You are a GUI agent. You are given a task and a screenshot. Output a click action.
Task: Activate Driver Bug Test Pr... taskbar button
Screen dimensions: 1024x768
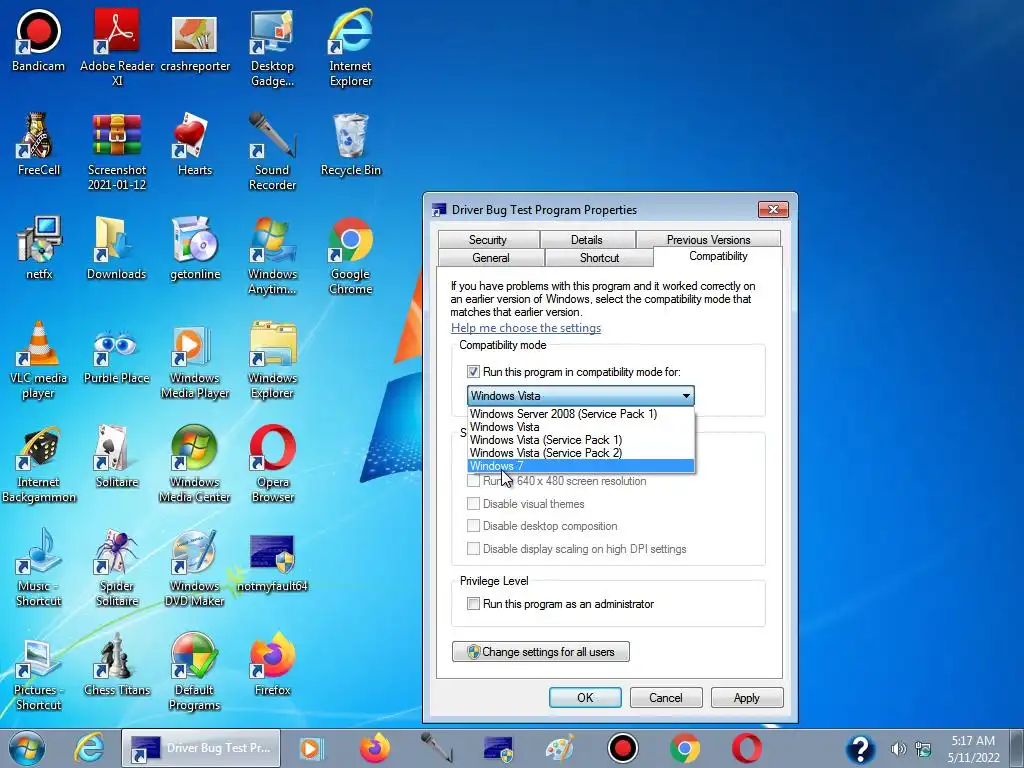pyautogui.click(x=200, y=748)
